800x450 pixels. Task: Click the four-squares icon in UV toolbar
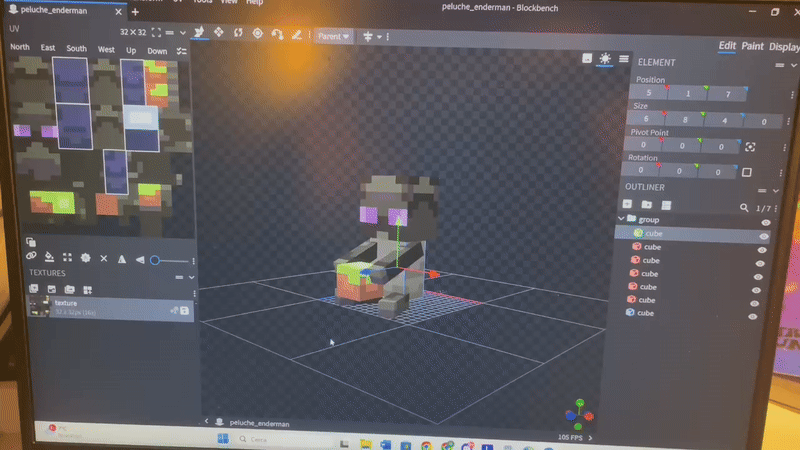click(67, 258)
